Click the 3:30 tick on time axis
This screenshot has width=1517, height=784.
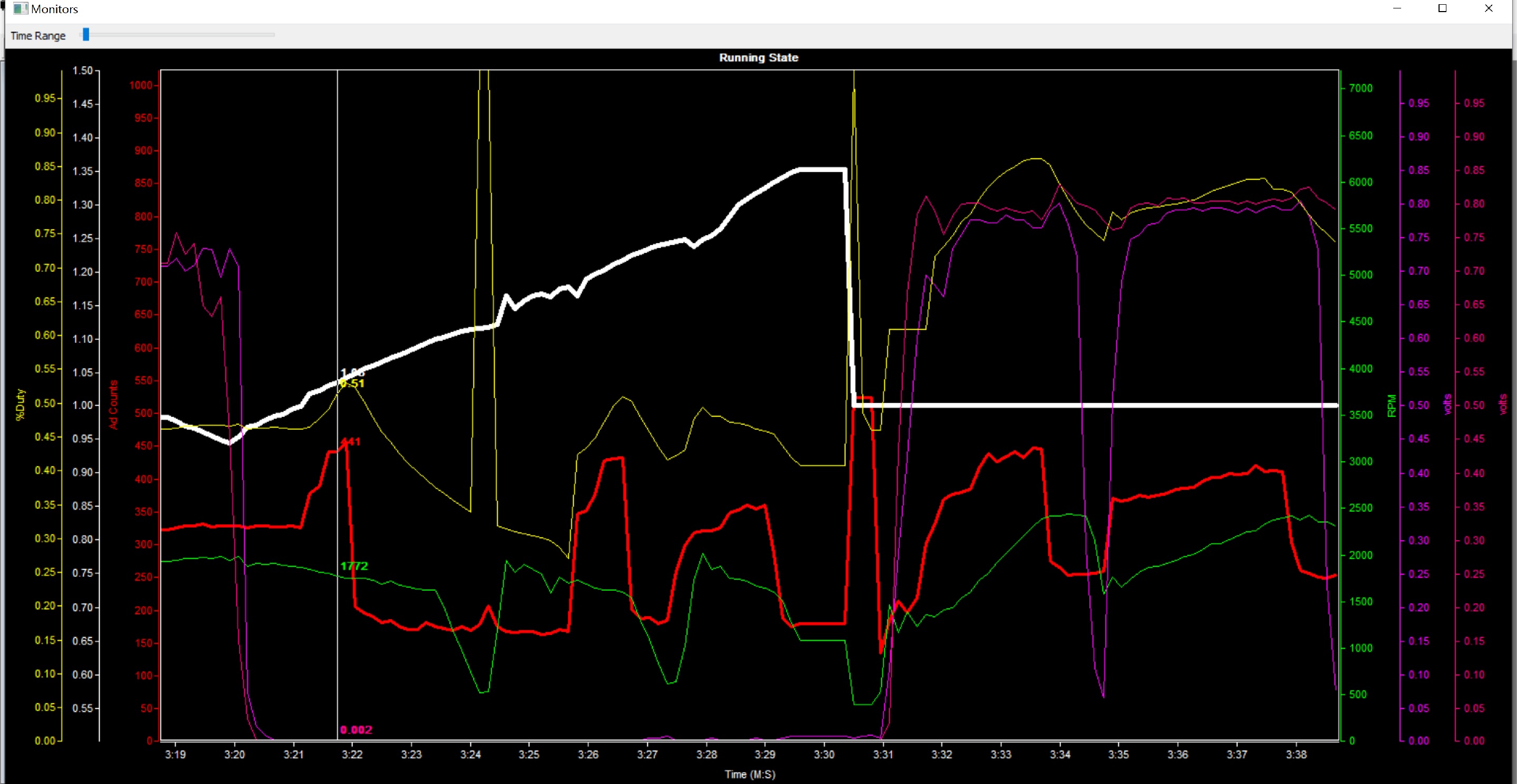point(823,755)
